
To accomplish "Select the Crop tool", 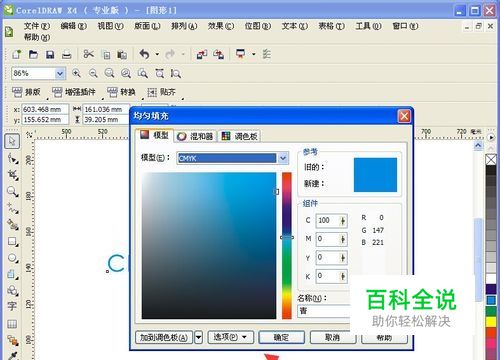I will pos(13,174).
